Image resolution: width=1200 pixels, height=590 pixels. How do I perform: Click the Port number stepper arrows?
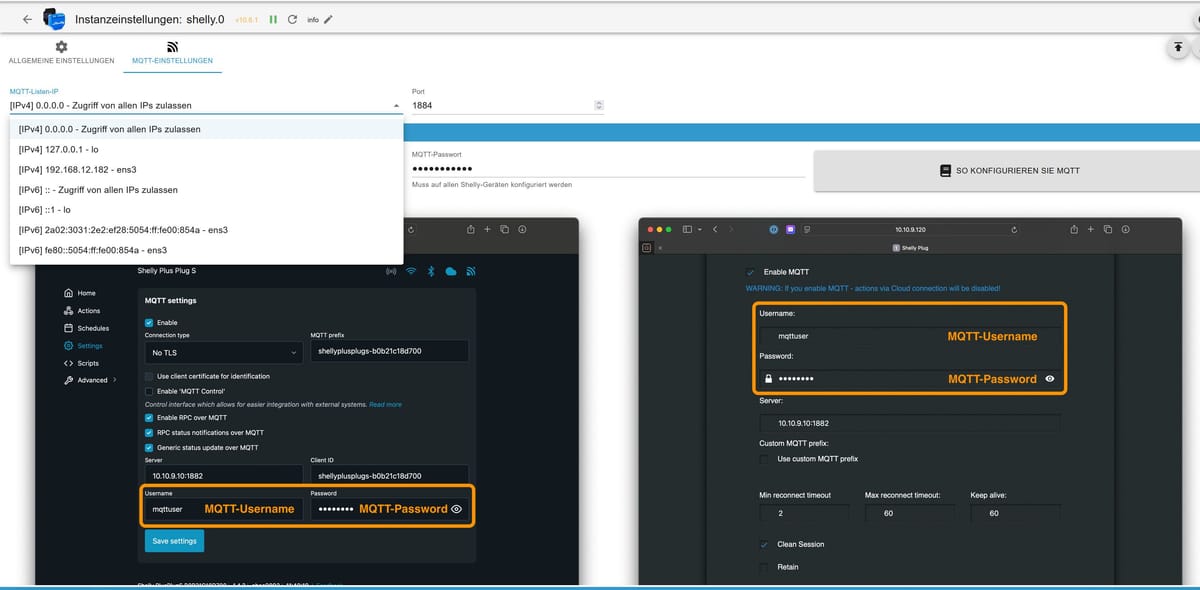tap(599, 105)
